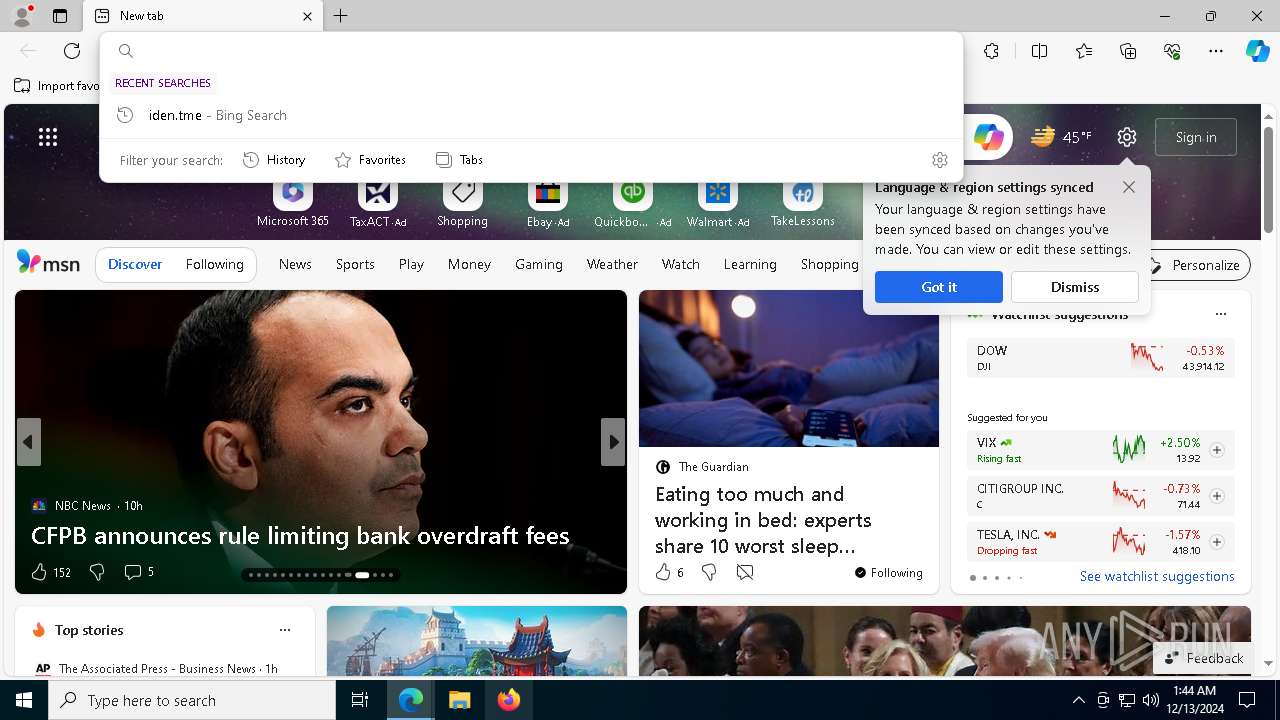Open Top stories more options
Image resolution: width=1280 pixels, height=720 pixels.
[x=285, y=630]
